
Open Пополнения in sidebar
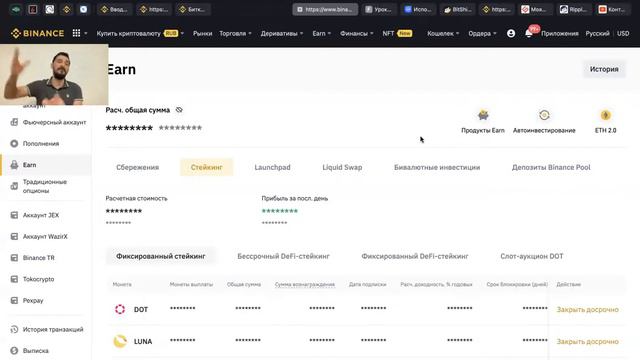pyautogui.click(x=41, y=144)
